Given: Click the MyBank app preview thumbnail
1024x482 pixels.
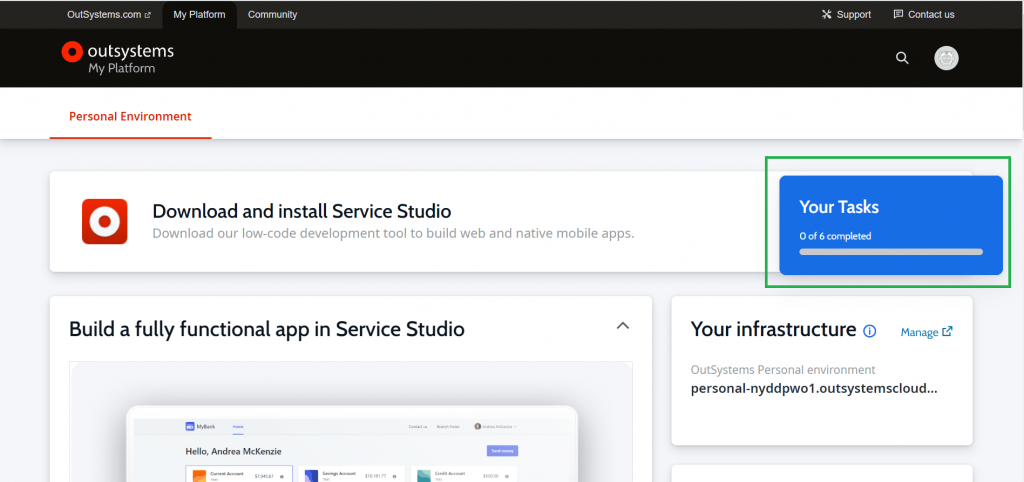Looking at the screenshot, I should (351, 421).
